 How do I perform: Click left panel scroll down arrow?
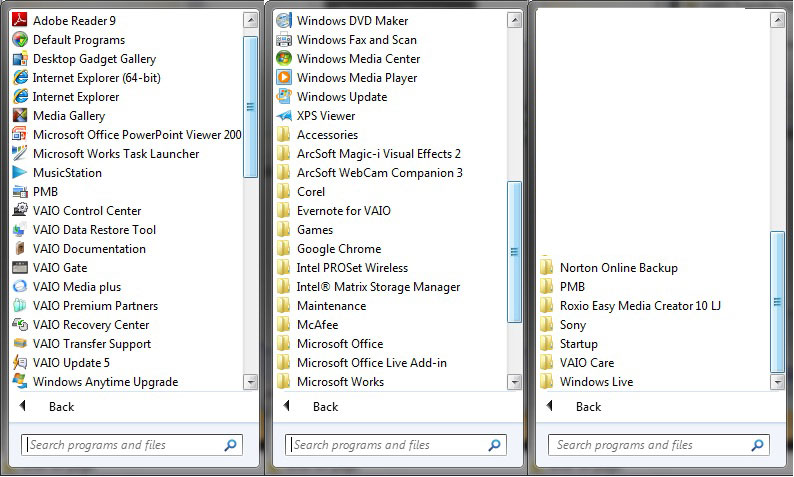coord(250,382)
